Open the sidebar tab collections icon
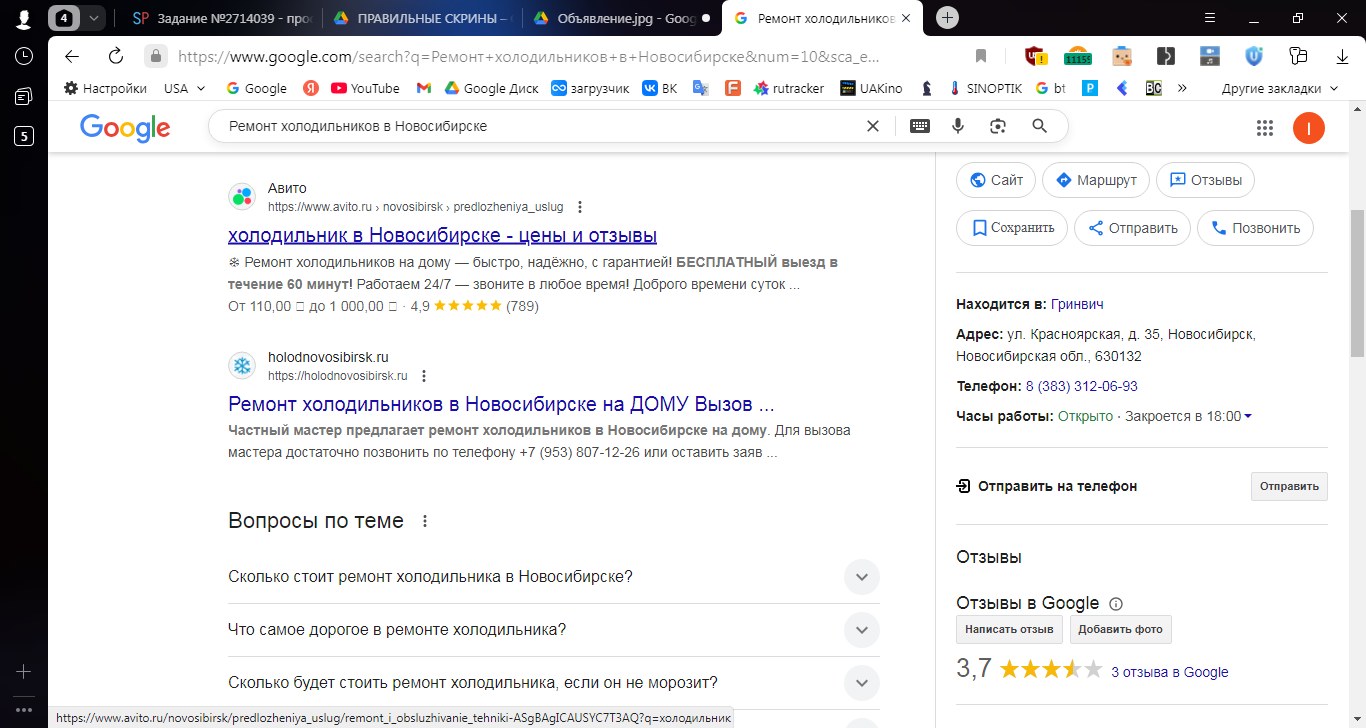This screenshot has height=728, width=1366. tap(23, 96)
